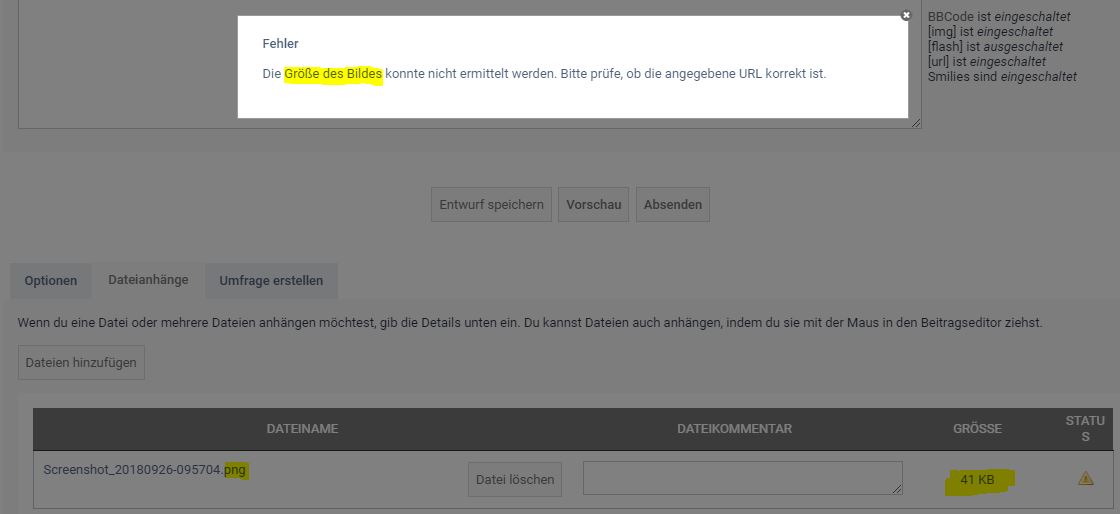Open the Vorschau preview
The width and height of the screenshot is (1120, 514).
[593, 205]
